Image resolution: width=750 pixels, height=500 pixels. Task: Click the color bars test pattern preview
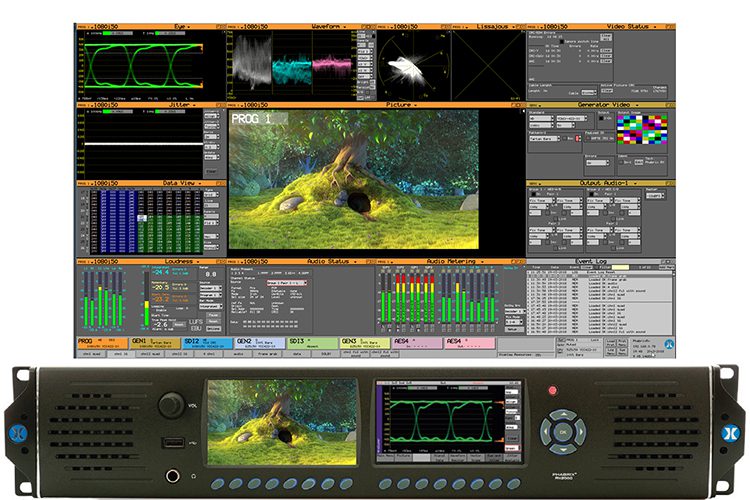pos(642,129)
